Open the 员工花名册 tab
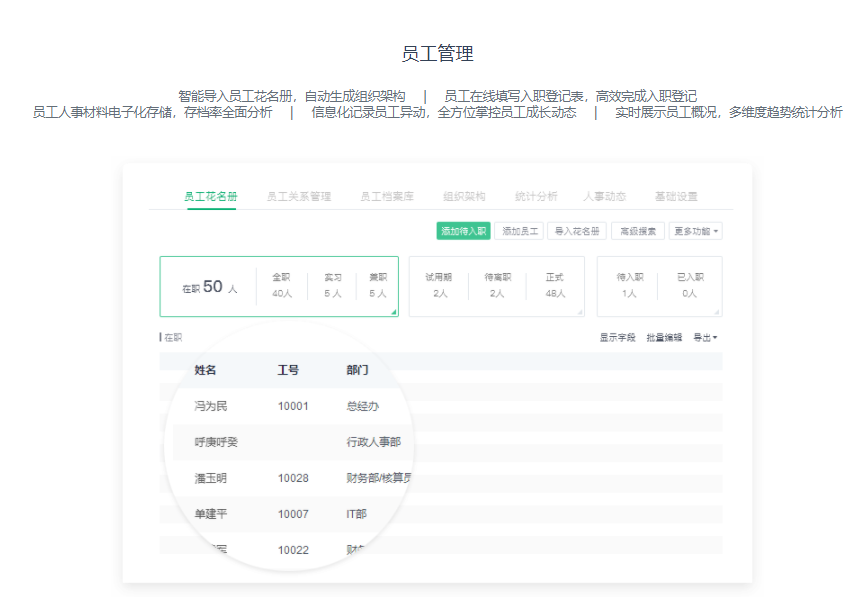 coord(211,196)
